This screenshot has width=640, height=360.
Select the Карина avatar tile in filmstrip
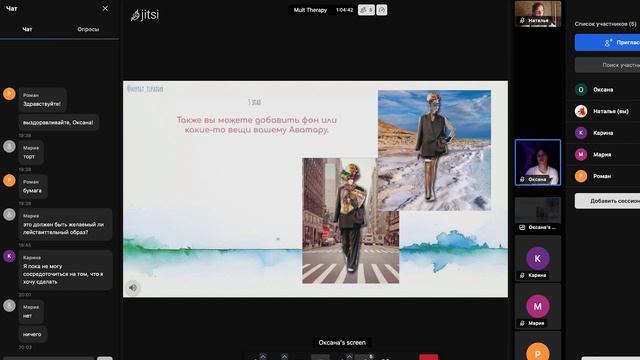(538, 258)
